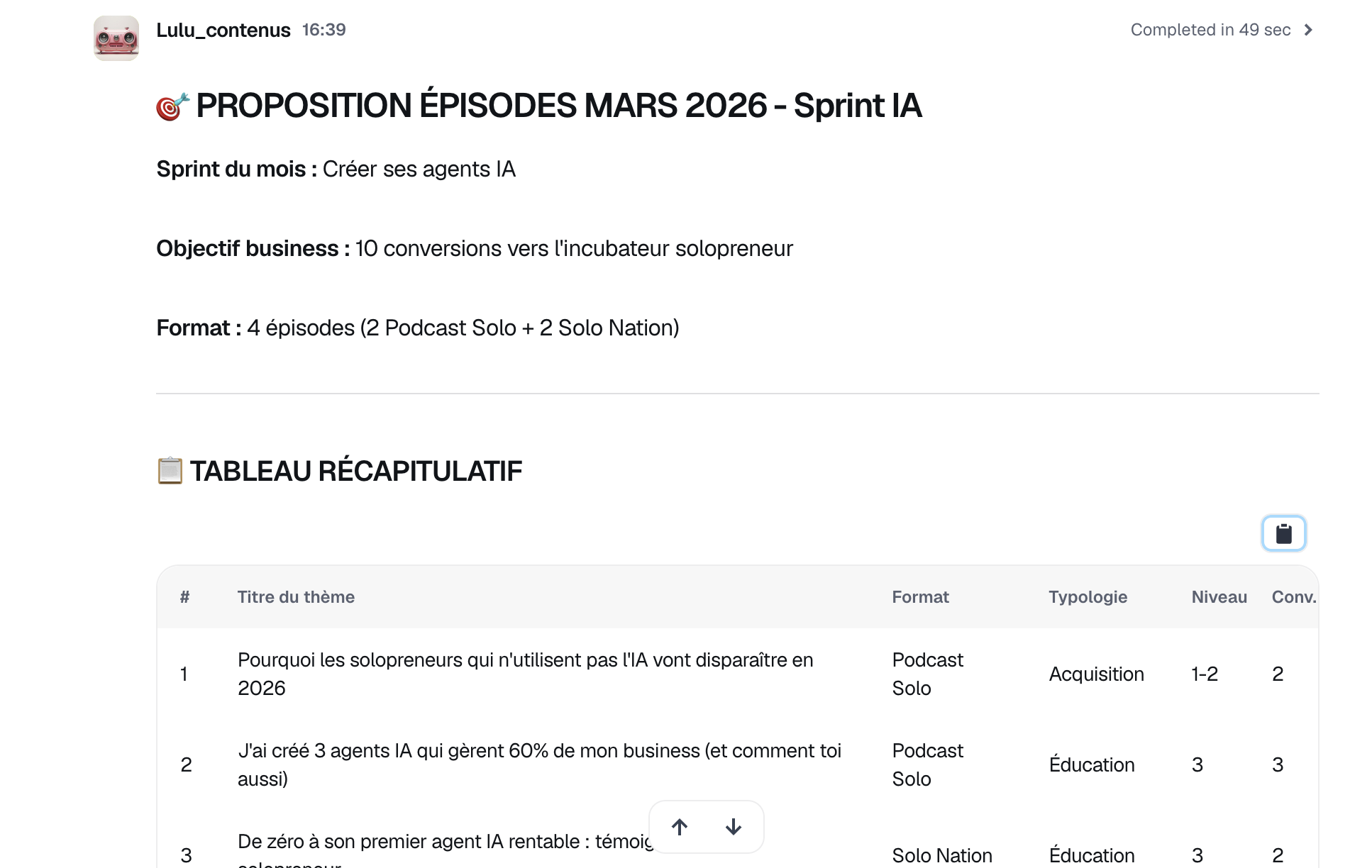
Task: Click the Lulu_contenus robot avatar
Action: [x=116, y=38]
